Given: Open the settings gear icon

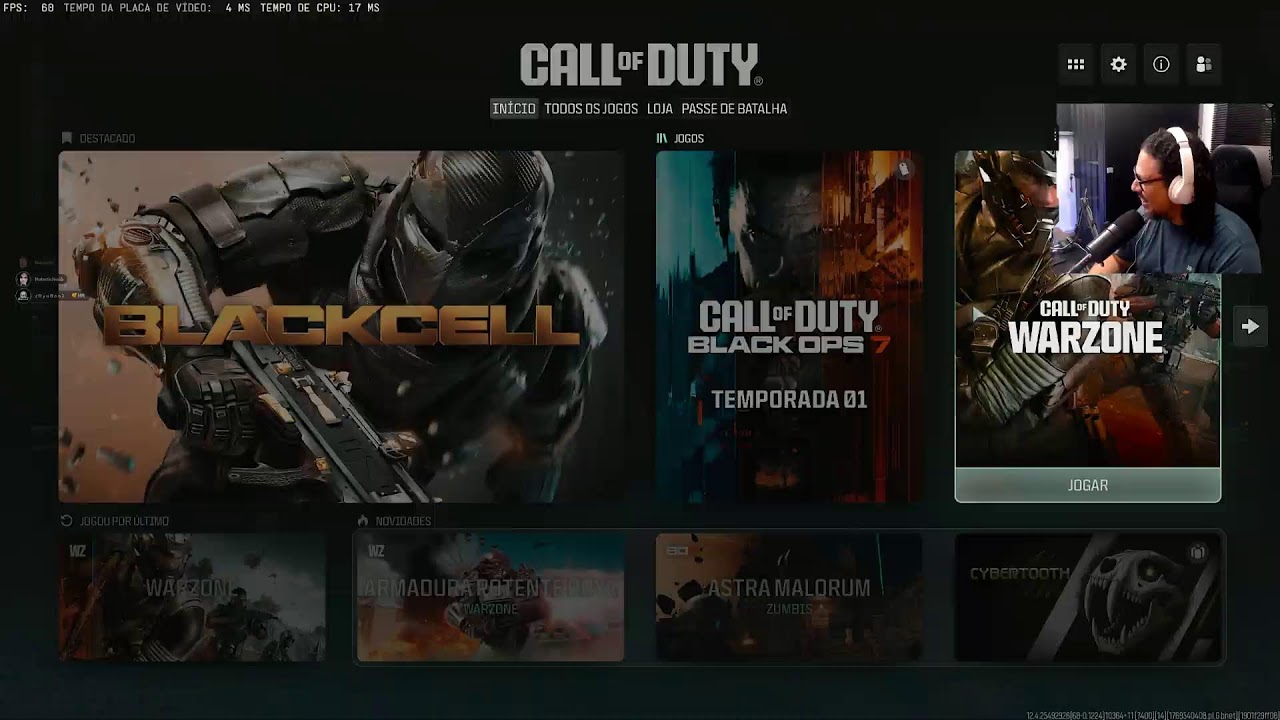Looking at the screenshot, I should (x=1119, y=64).
